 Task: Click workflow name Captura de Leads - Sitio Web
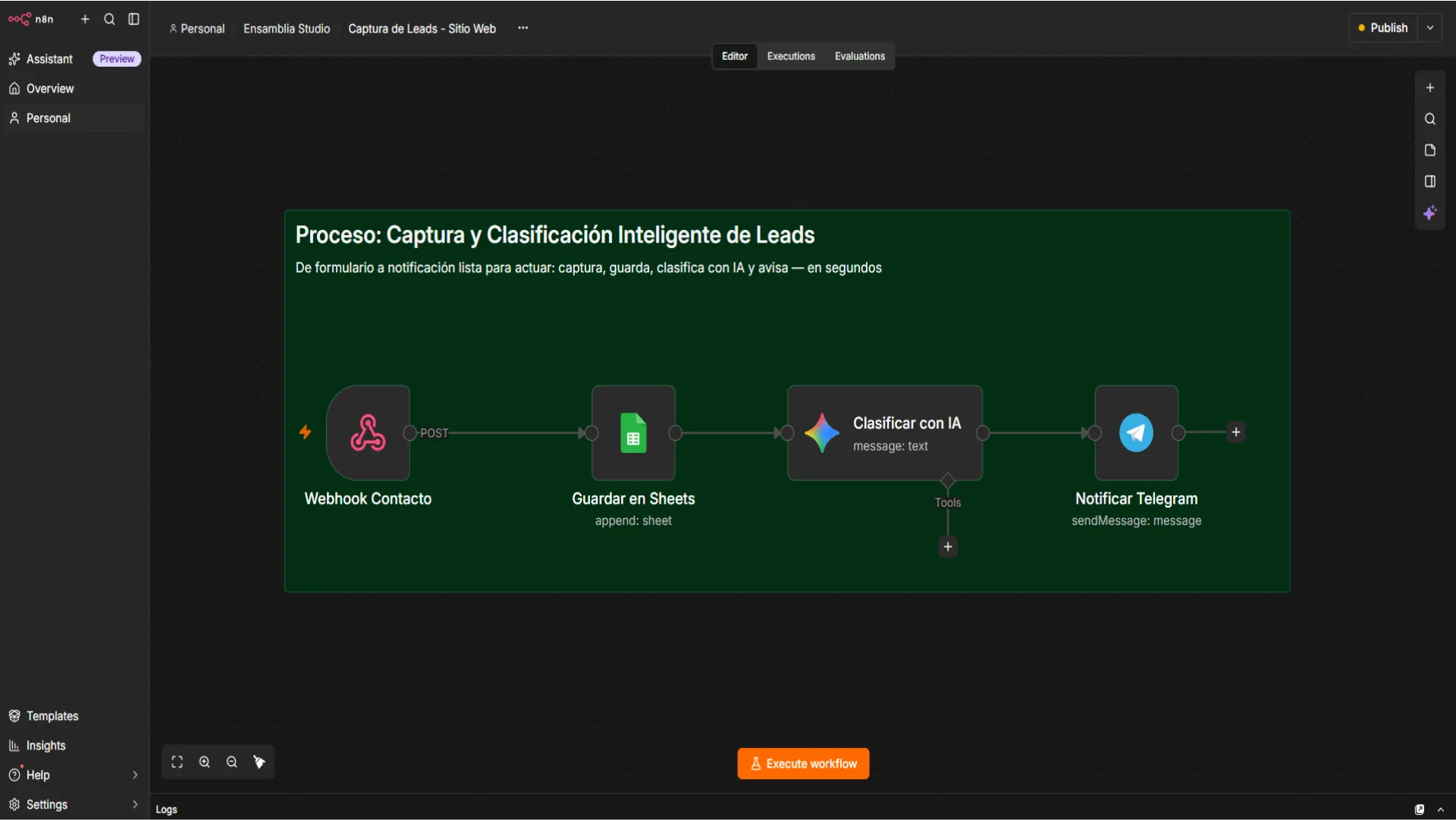(422, 29)
